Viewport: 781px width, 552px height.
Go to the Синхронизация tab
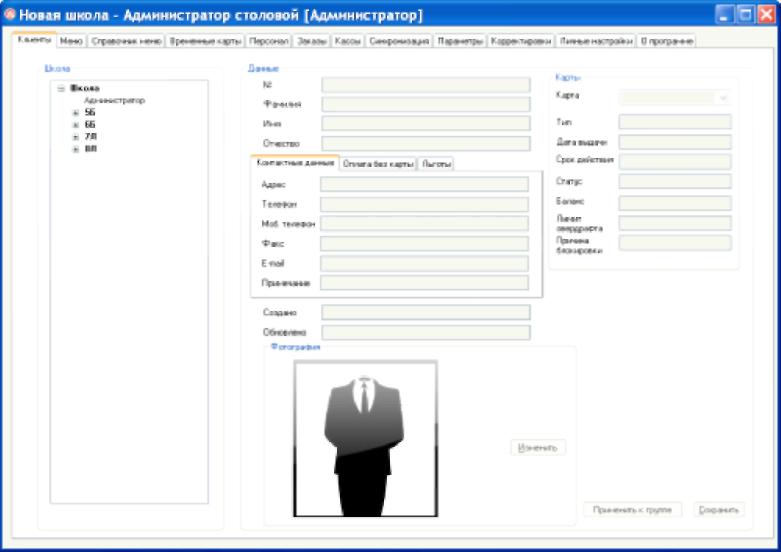[x=399, y=41]
